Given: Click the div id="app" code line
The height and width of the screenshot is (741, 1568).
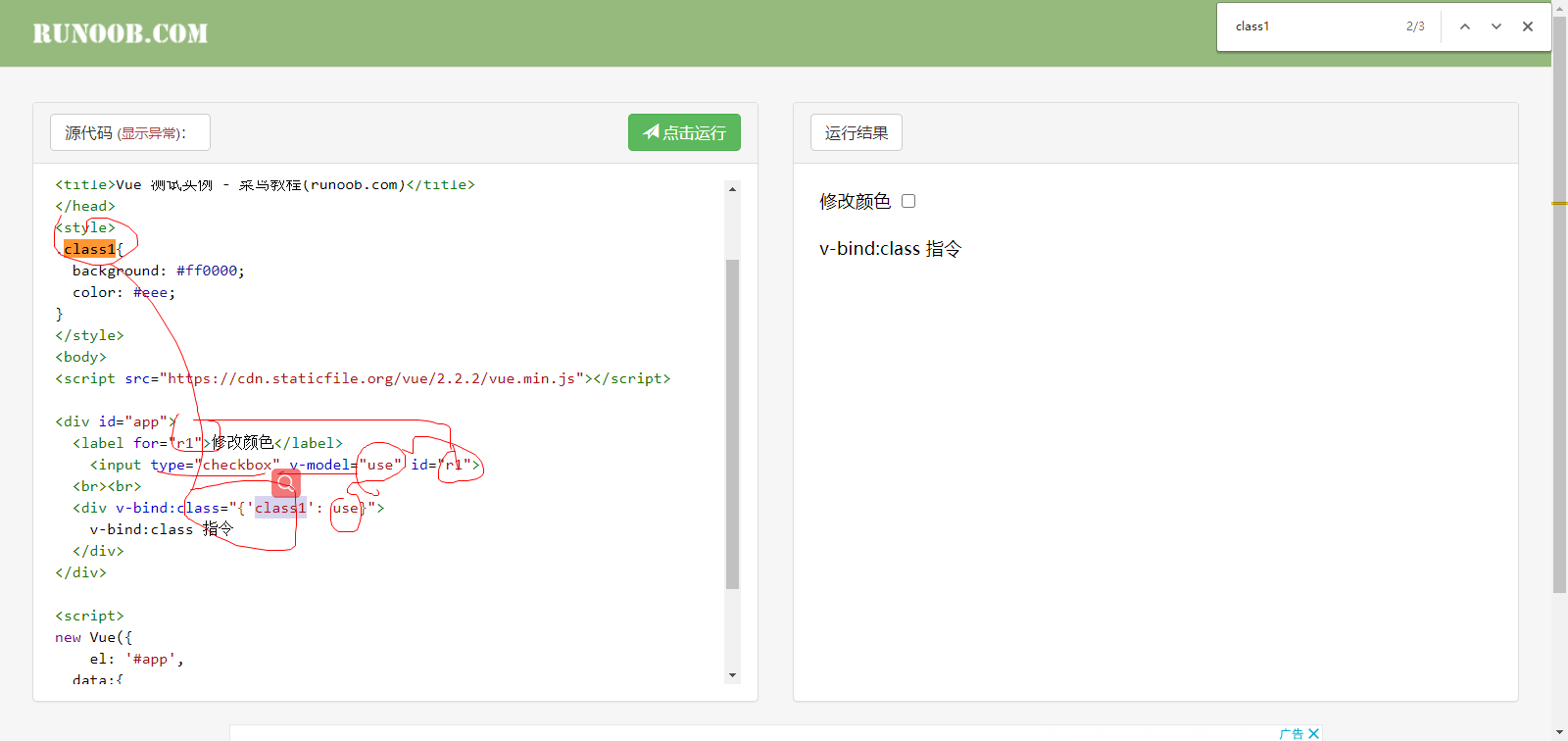Looking at the screenshot, I should tap(116, 421).
